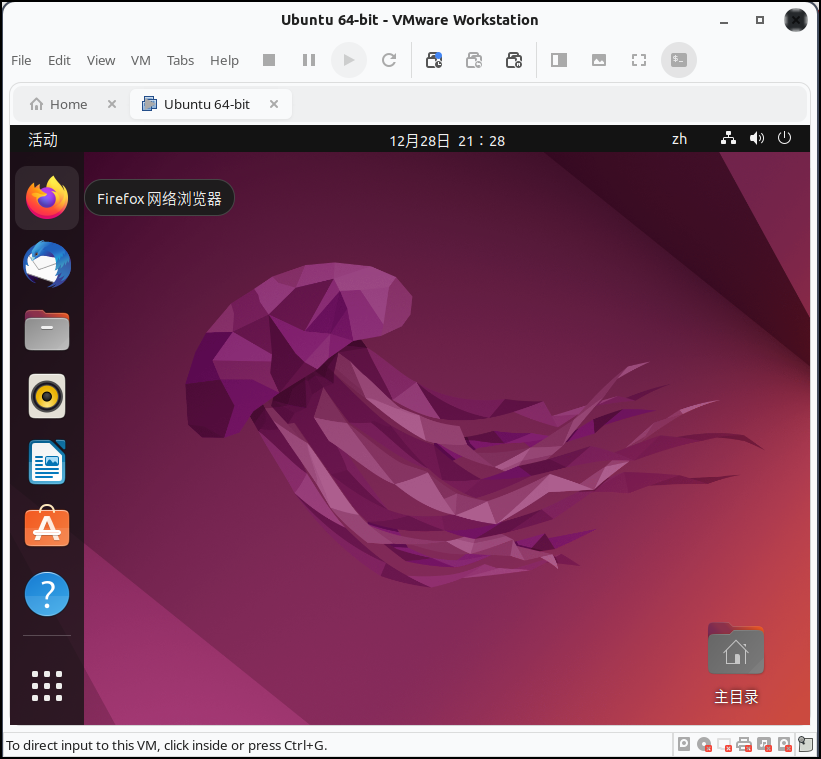The height and width of the screenshot is (759, 821).
Task: Click the network adapter status icon
Action: (x=724, y=744)
